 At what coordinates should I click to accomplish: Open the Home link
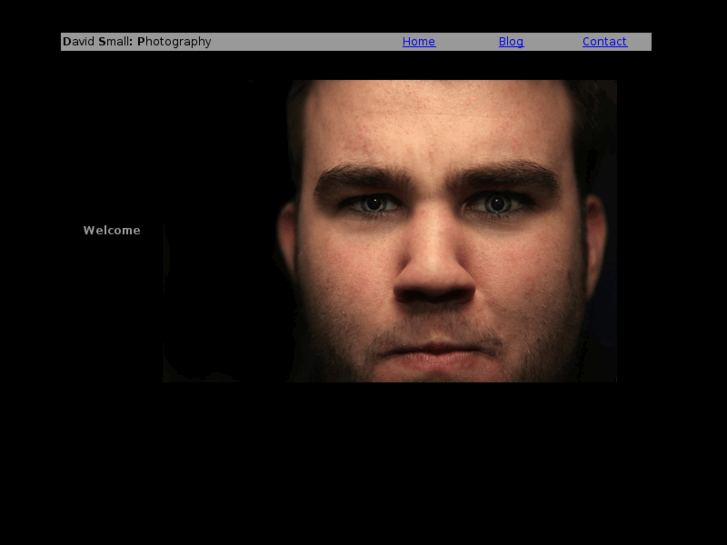pos(419,42)
